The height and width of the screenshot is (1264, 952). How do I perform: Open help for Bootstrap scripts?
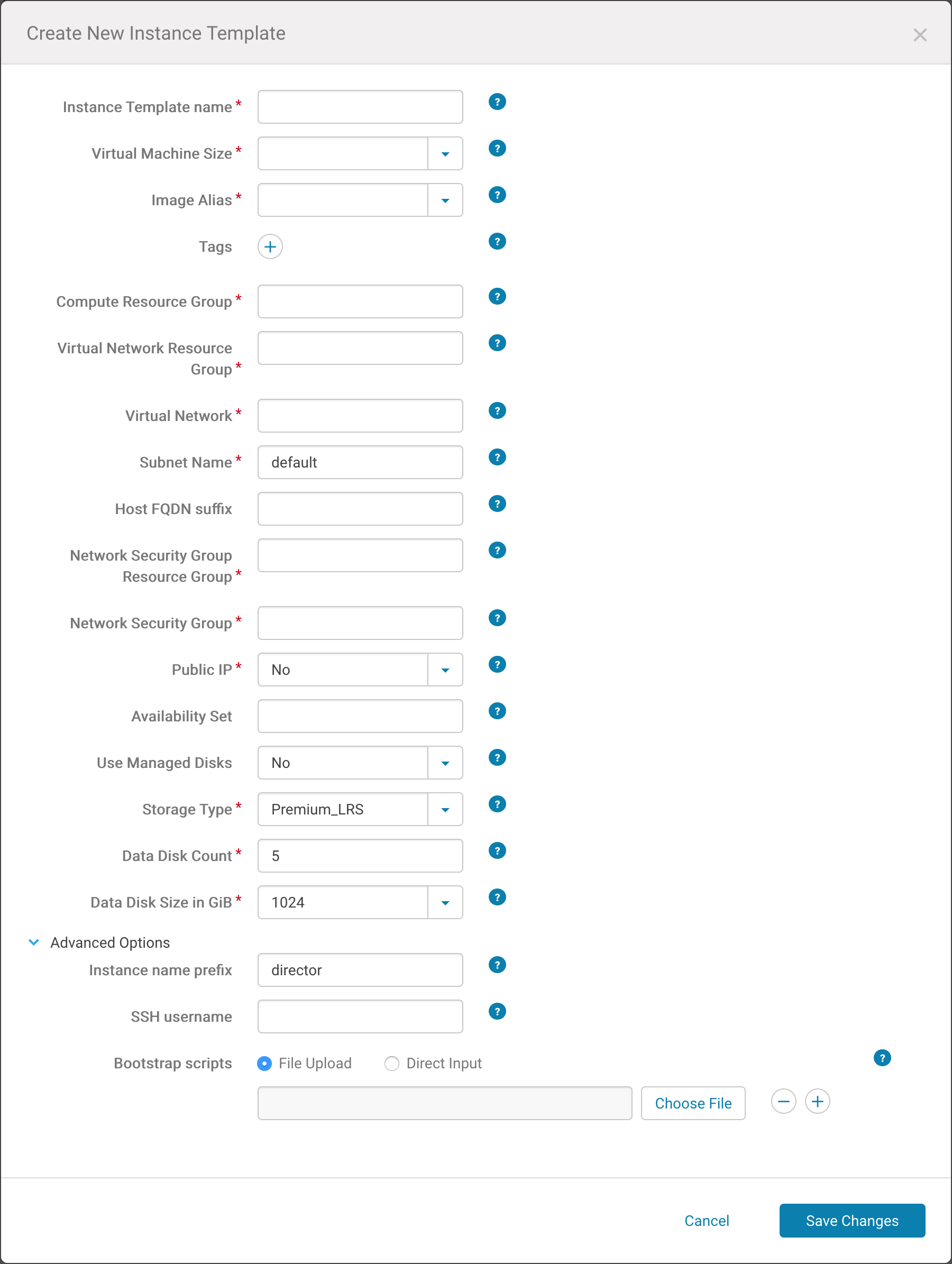[x=882, y=1058]
